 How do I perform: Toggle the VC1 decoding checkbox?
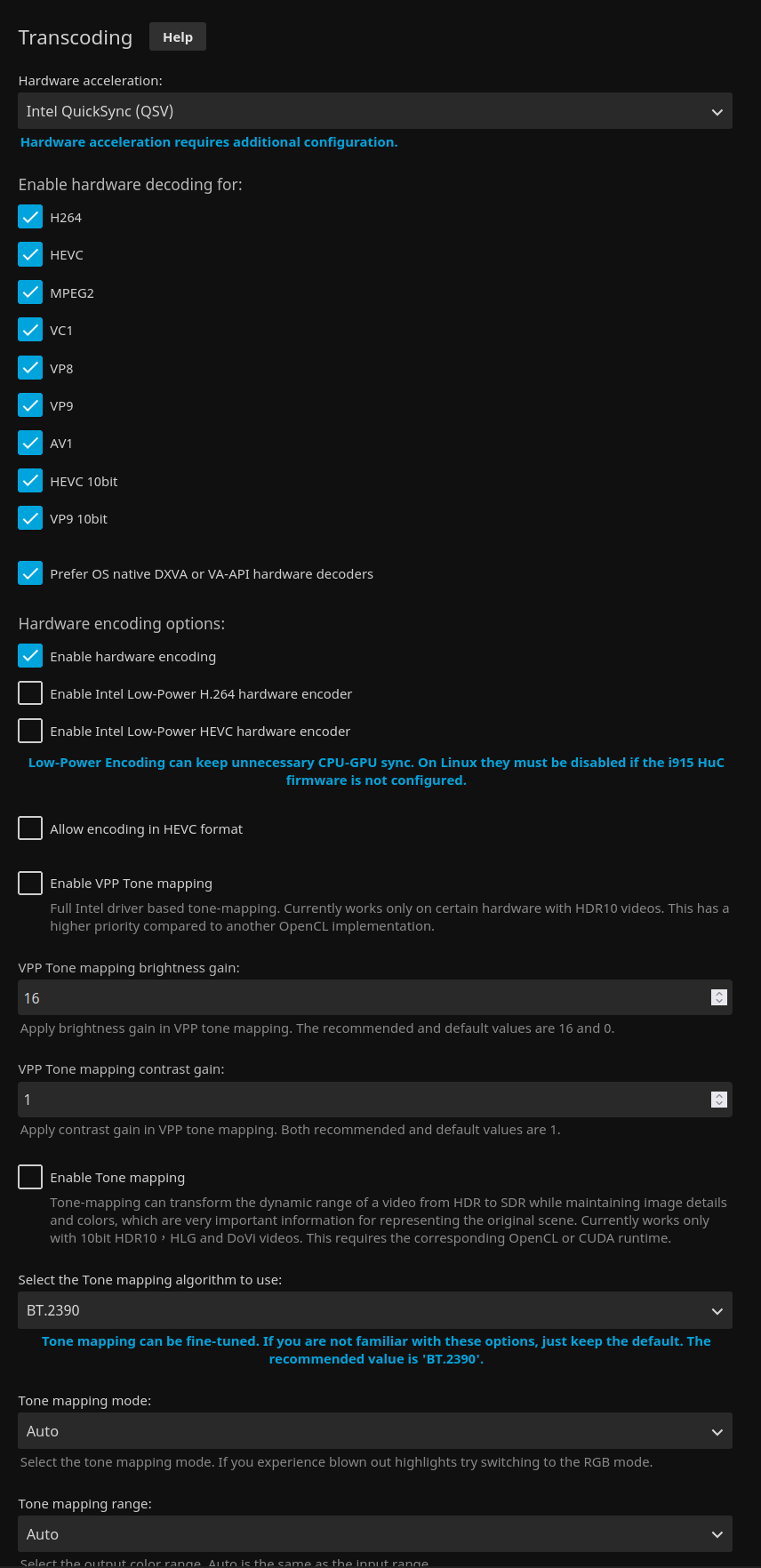pos(30,330)
